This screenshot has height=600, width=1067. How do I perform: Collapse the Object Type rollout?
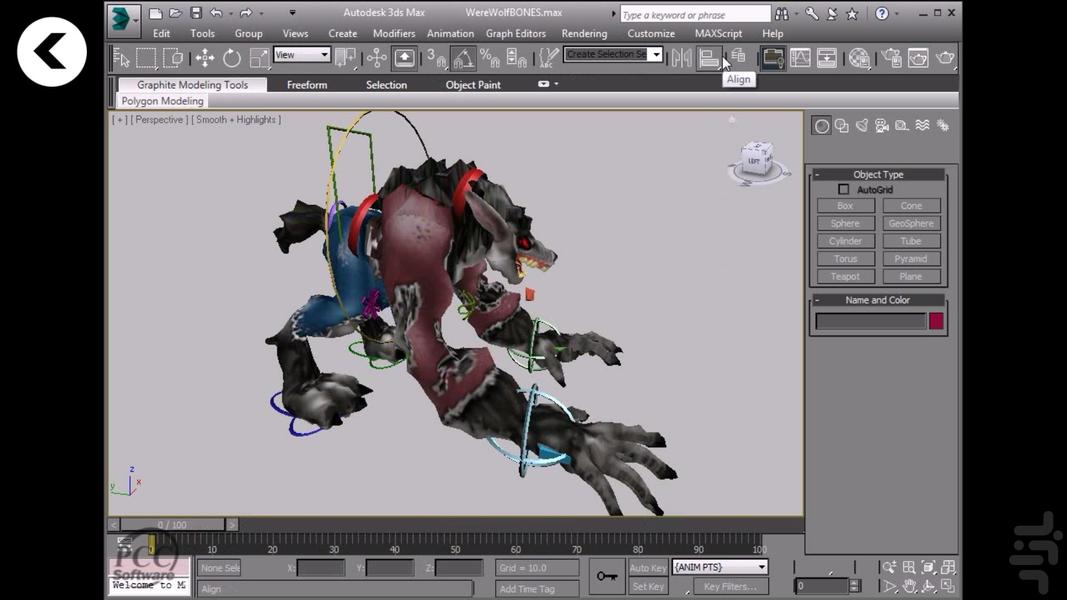(817, 175)
